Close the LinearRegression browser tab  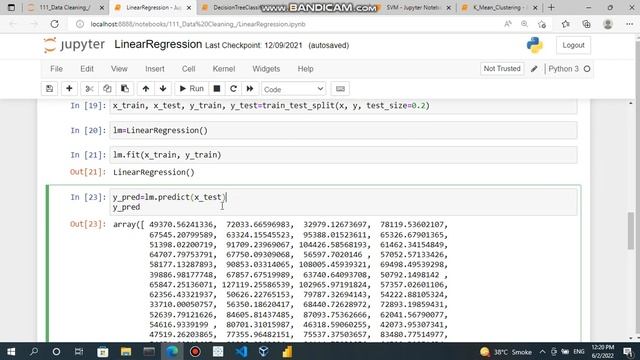[189, 8]
